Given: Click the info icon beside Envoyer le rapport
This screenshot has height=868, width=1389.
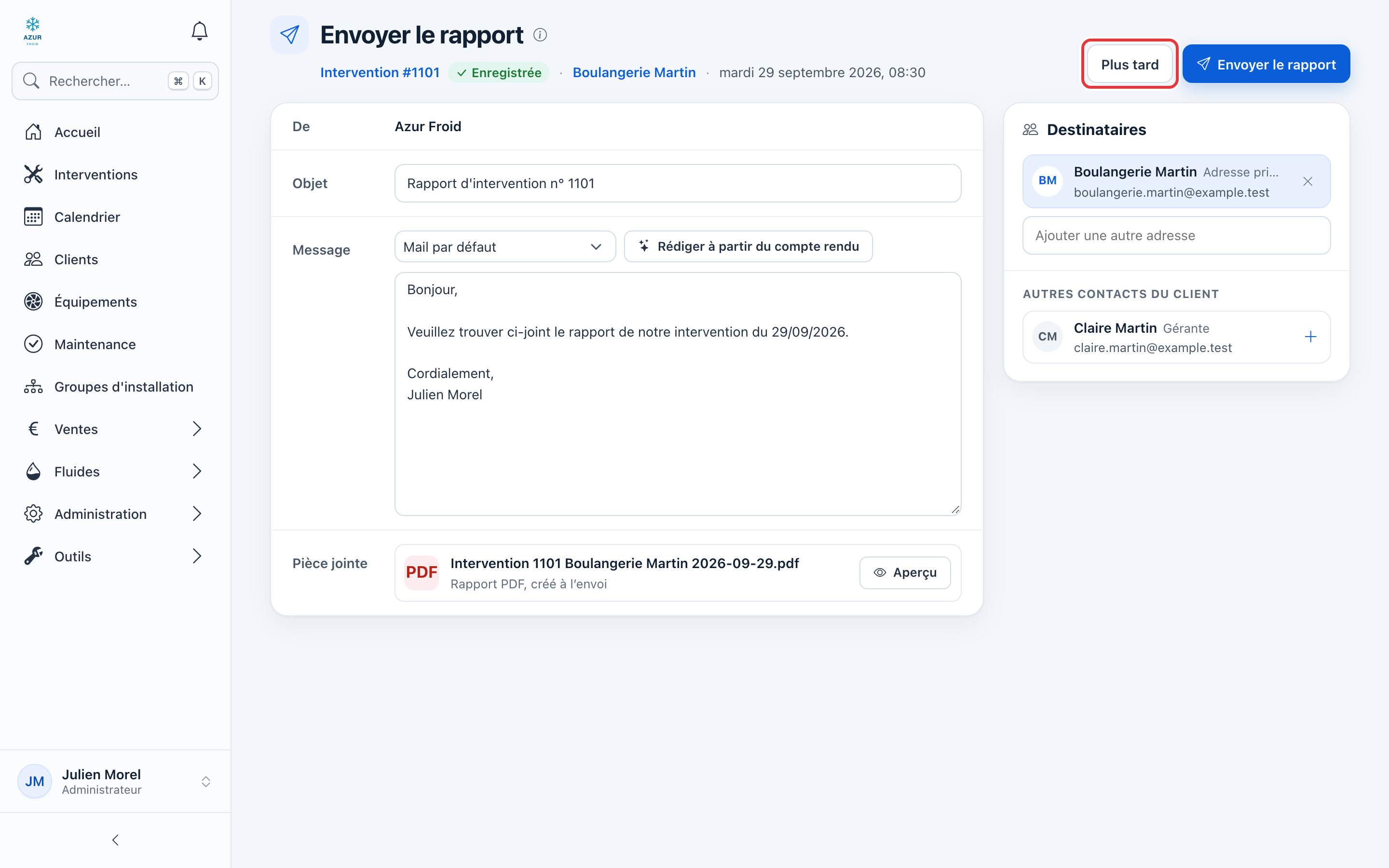Looking at the screenshot, I should [540, 35].
